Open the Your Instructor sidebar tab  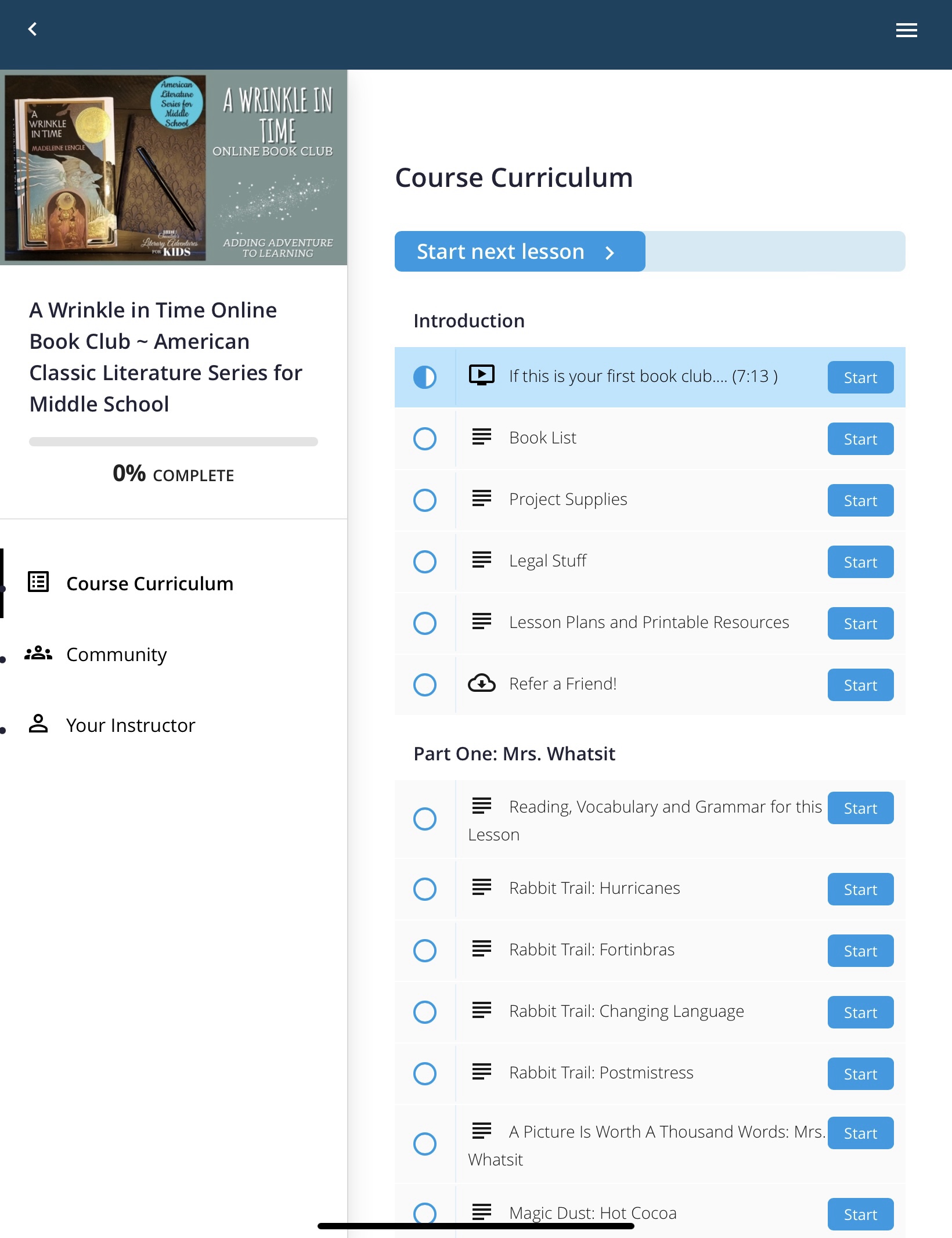(x=131, y=726)
